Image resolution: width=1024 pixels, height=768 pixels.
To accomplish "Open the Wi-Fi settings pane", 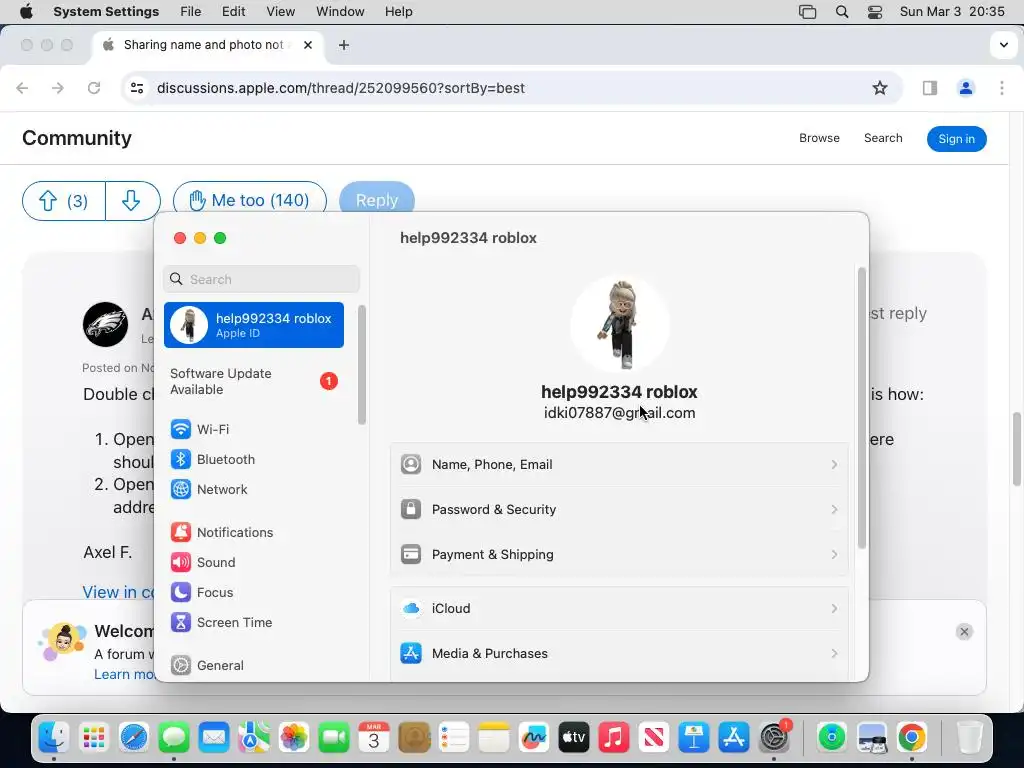I will tap(199, 429).
